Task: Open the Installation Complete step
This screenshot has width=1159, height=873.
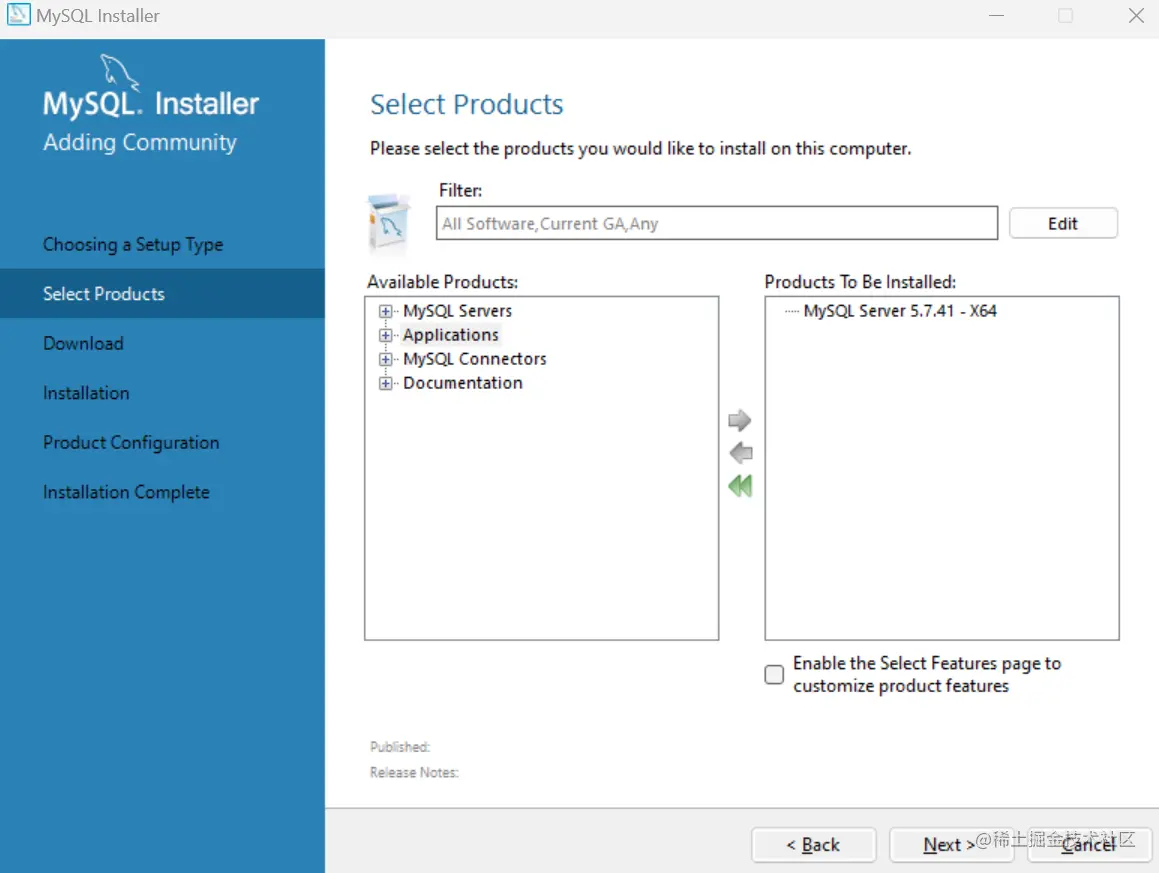Action: (x=126, y=492)
